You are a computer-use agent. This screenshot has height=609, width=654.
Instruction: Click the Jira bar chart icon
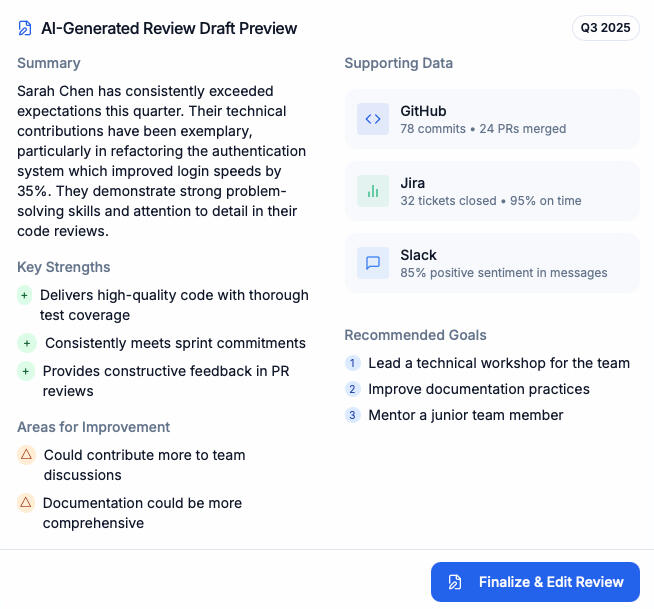pos(373,191)
